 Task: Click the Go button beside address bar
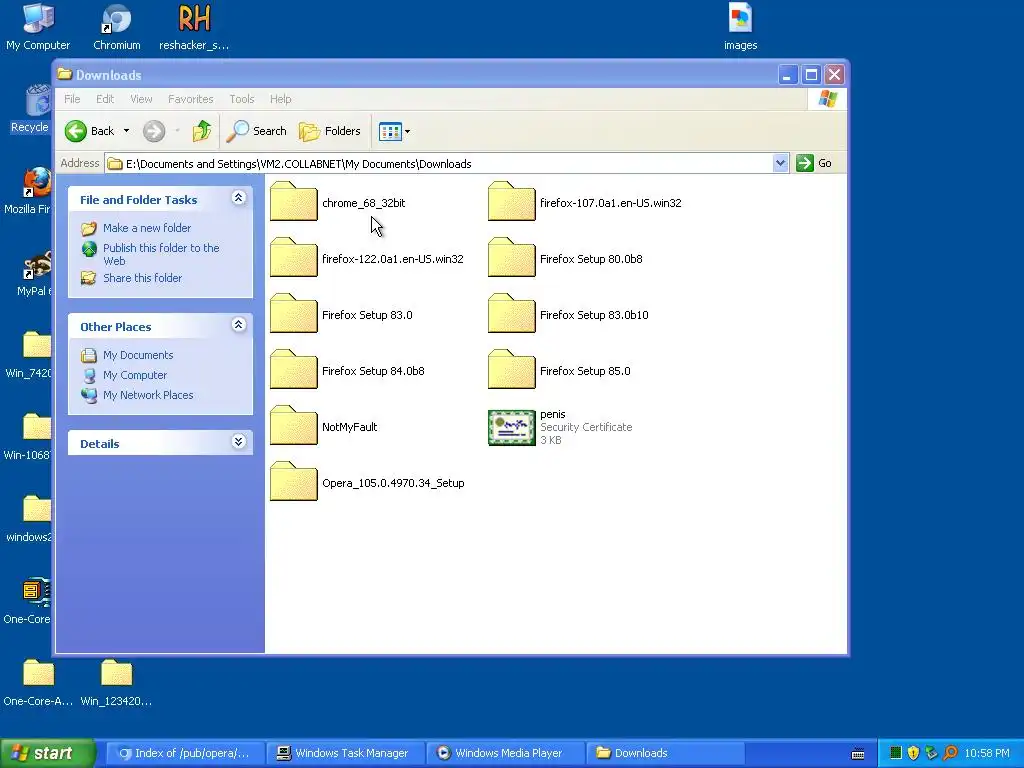point(814,163)
